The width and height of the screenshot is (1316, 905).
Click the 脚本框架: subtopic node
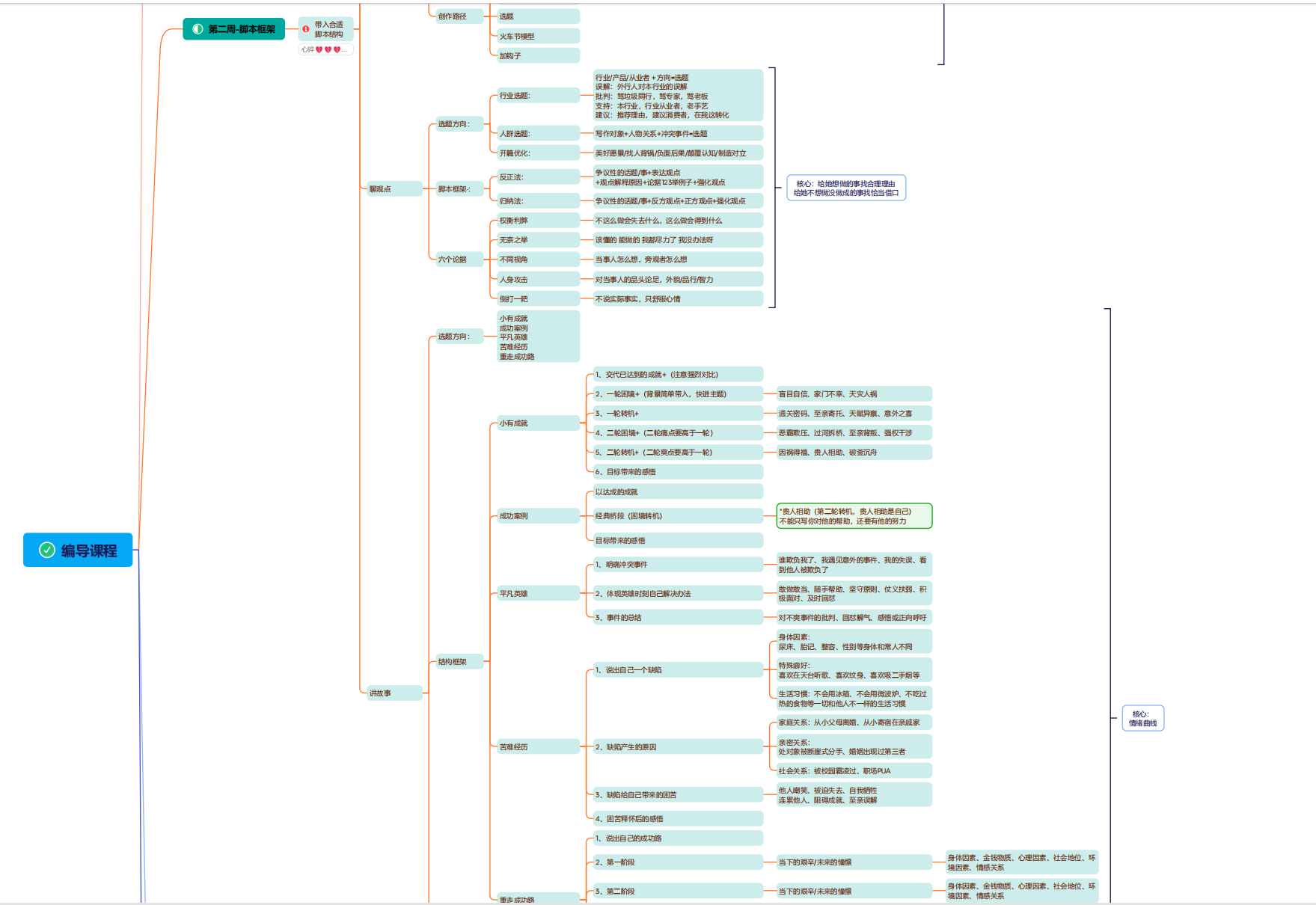459,189
